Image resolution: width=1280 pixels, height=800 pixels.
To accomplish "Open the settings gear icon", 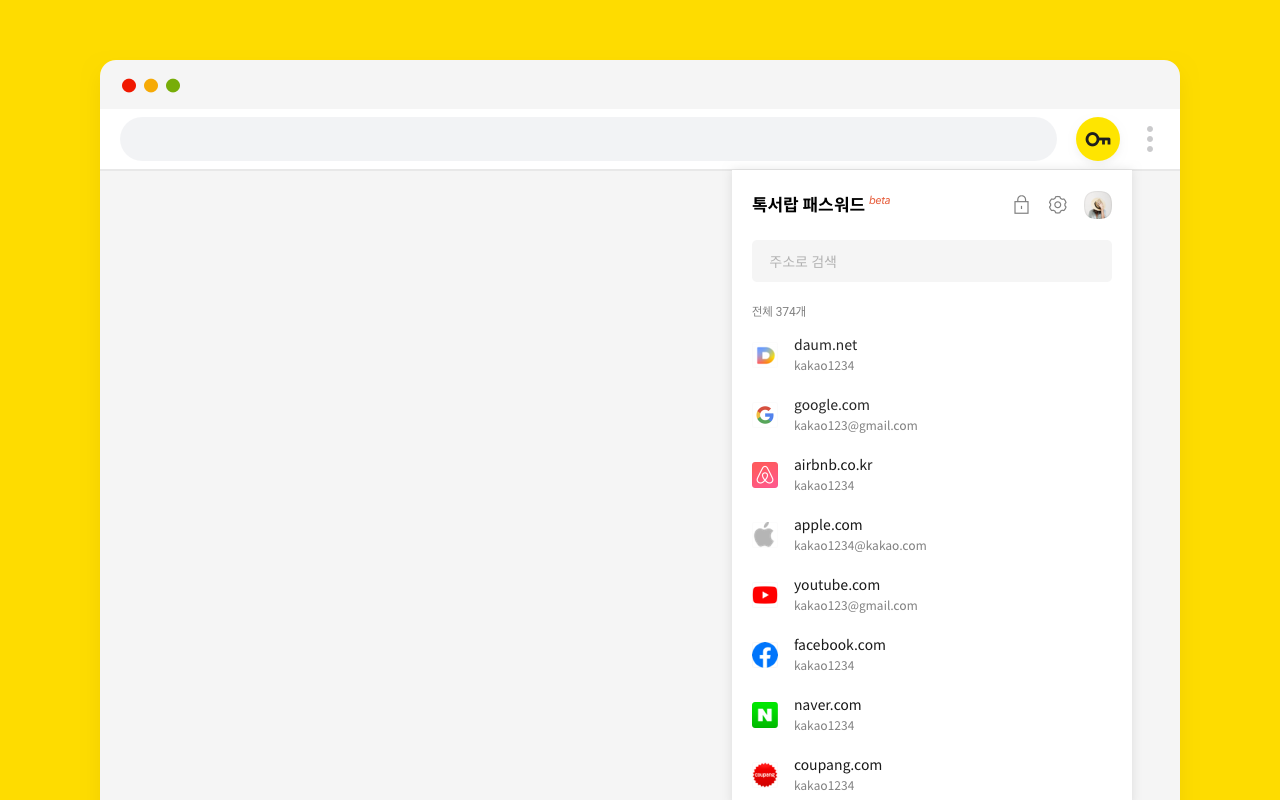I will pyautogui.click(x=1057, y=204).
